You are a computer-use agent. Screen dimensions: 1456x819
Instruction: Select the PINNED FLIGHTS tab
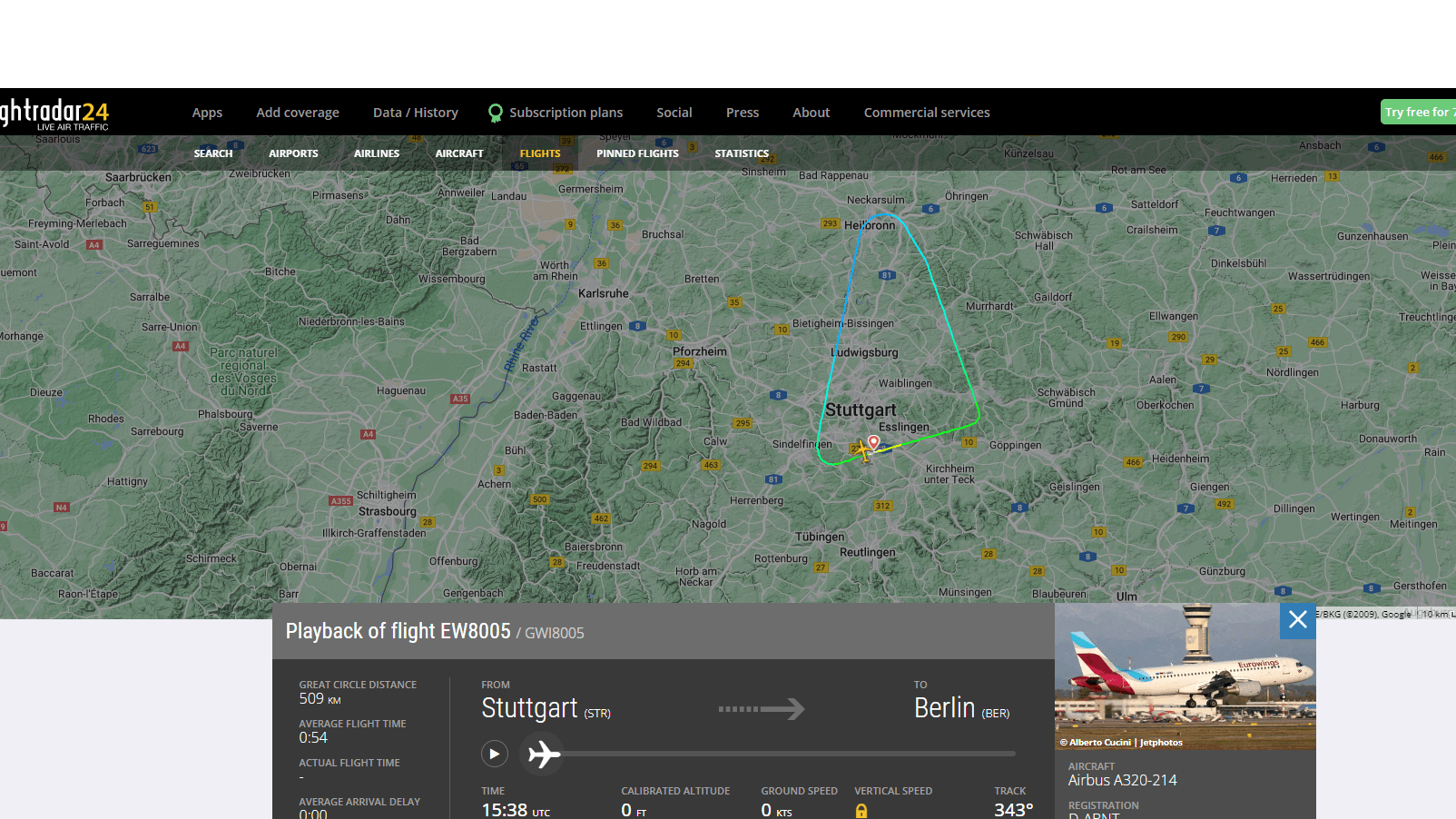637,153
